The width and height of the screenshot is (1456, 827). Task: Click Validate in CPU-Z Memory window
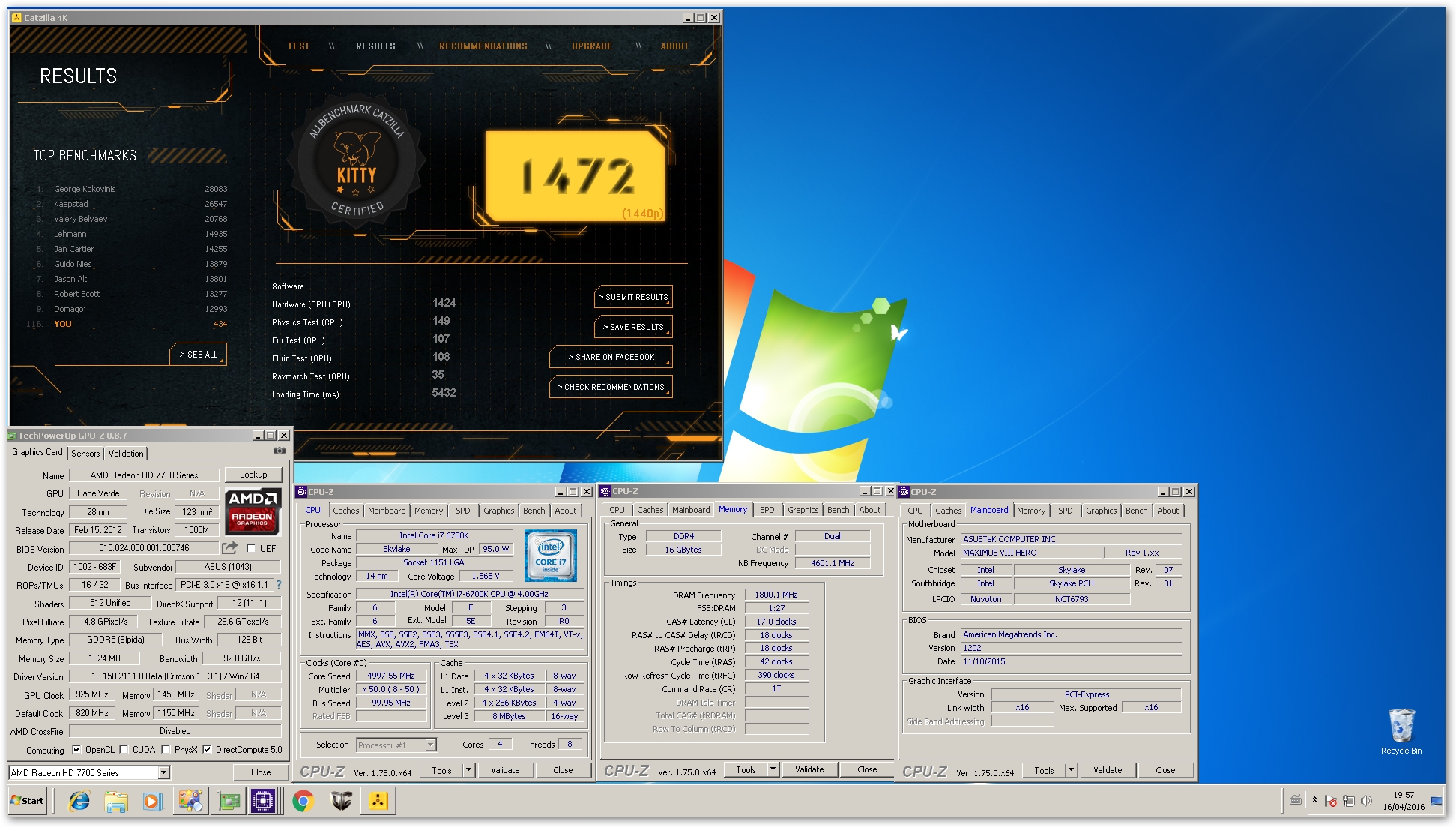(x=809, y=769)
